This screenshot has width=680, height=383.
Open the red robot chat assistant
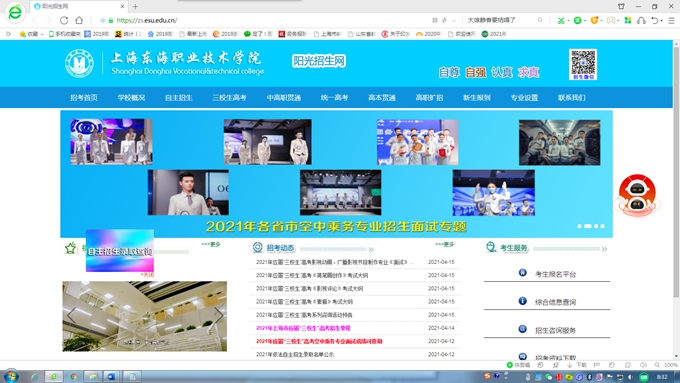(637, 195)
